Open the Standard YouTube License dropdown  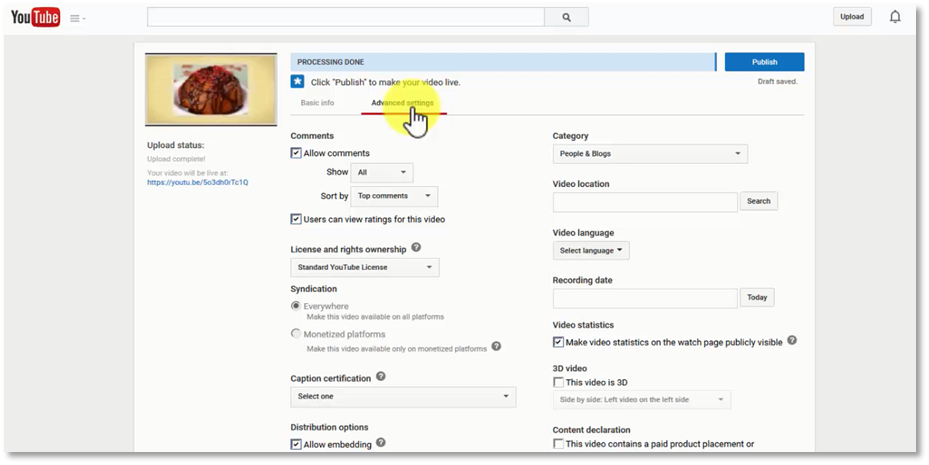coord(365,267)
